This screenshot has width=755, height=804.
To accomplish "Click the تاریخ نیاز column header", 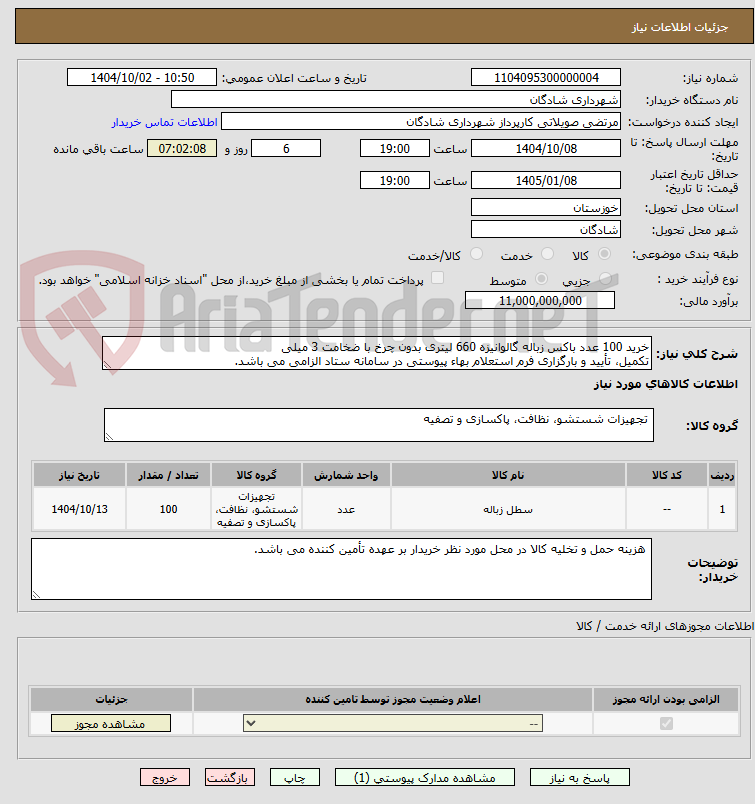I will point(80,475).
